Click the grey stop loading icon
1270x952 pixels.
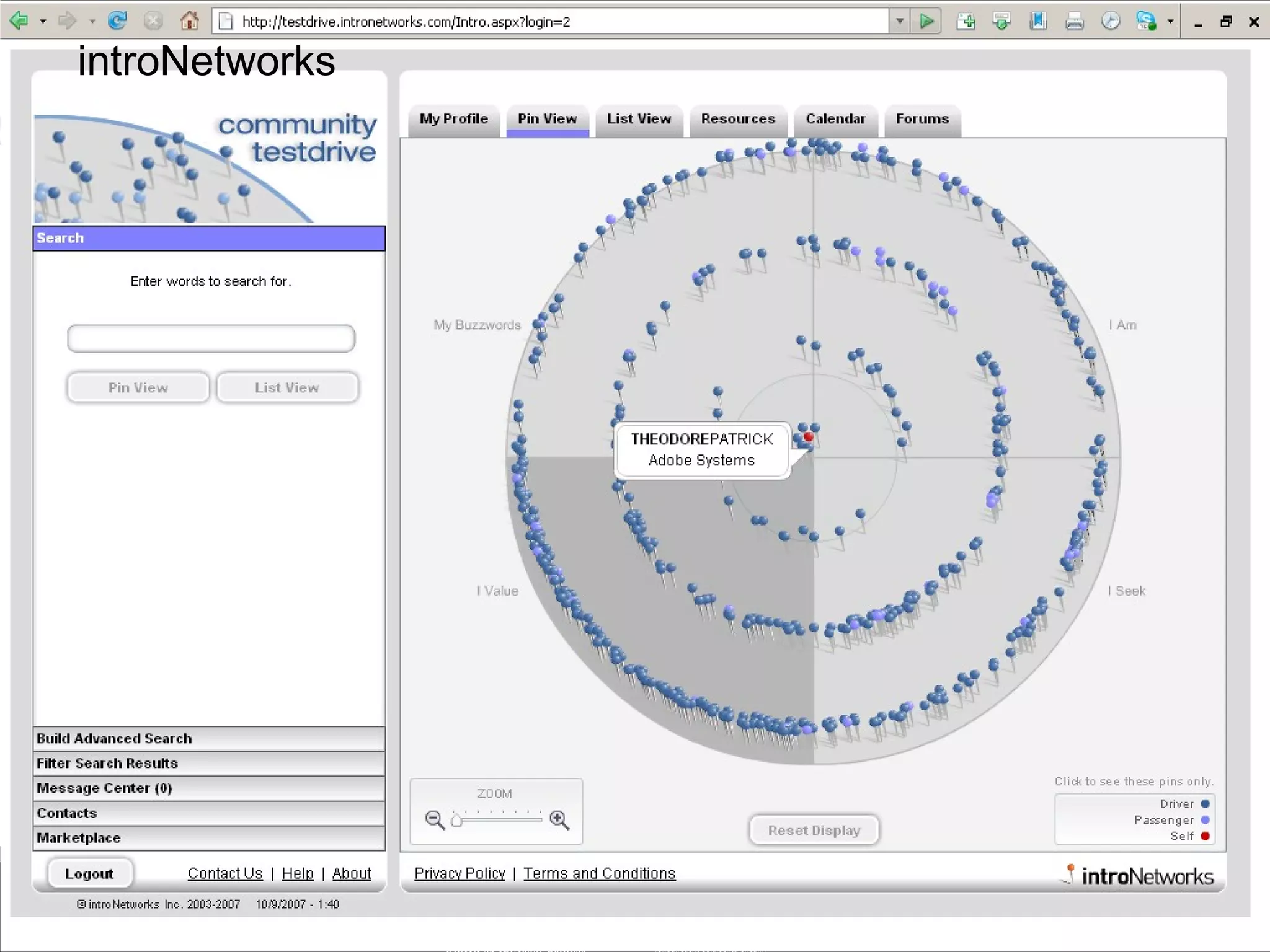[x=153, y=21]
